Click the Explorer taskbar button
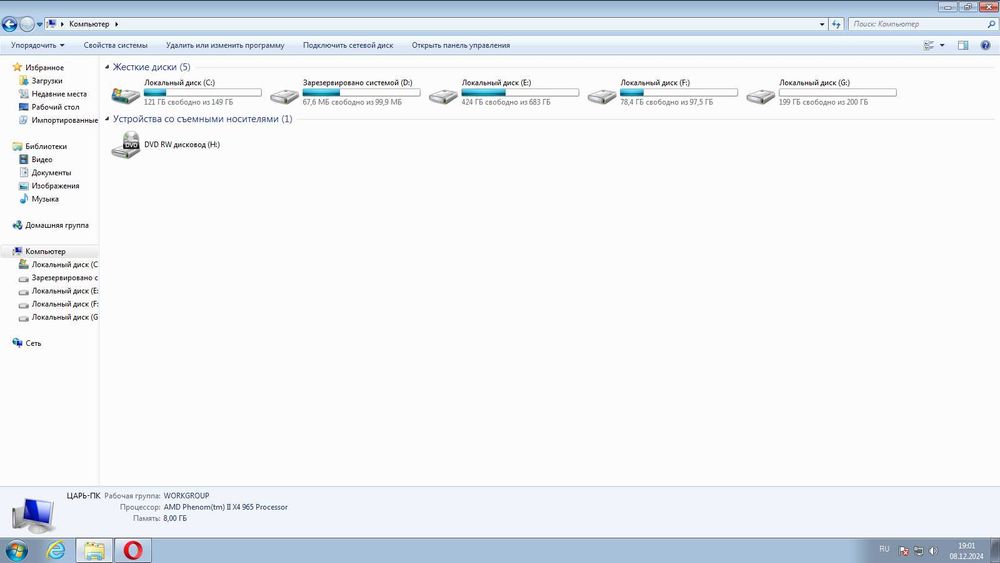Screen dimensions: 1000x563 (x=94, y=550)
